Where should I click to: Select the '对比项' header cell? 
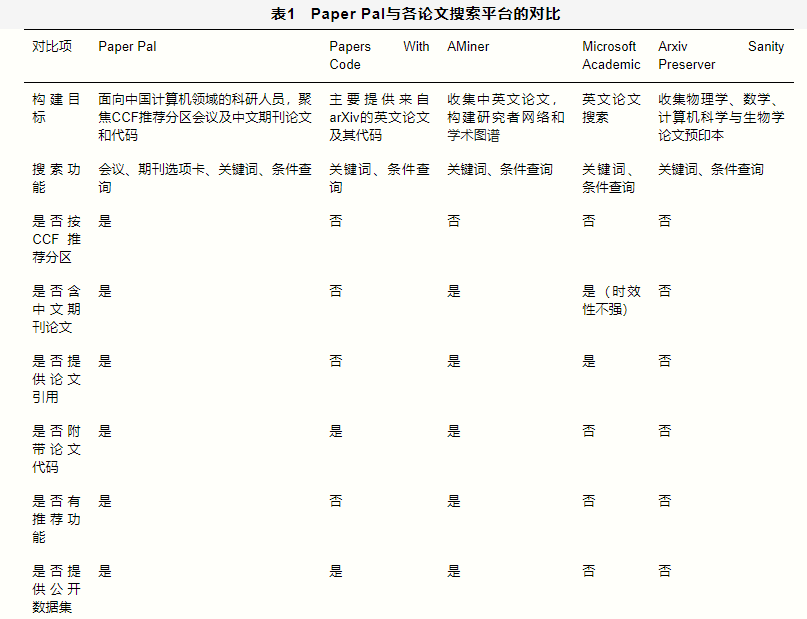pyautogui.click(x=52, y=46)
